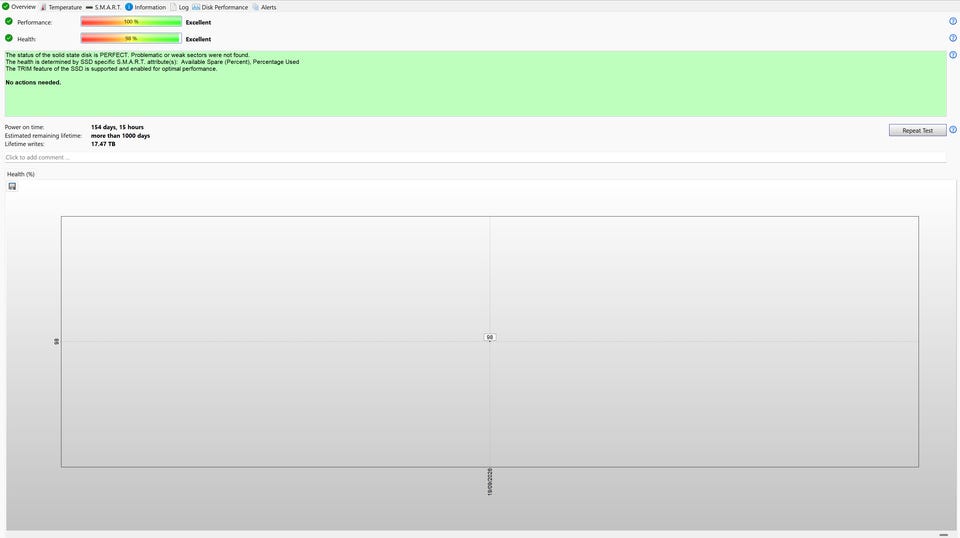Click the save icon above the health graph
The height and width of the screenshot is (538, 960).
[x=12, y=186]
